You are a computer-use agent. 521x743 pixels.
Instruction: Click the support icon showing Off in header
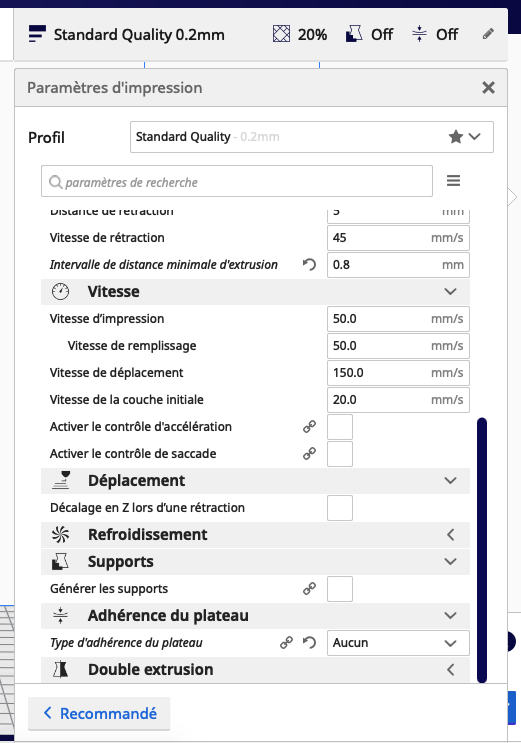354,34
